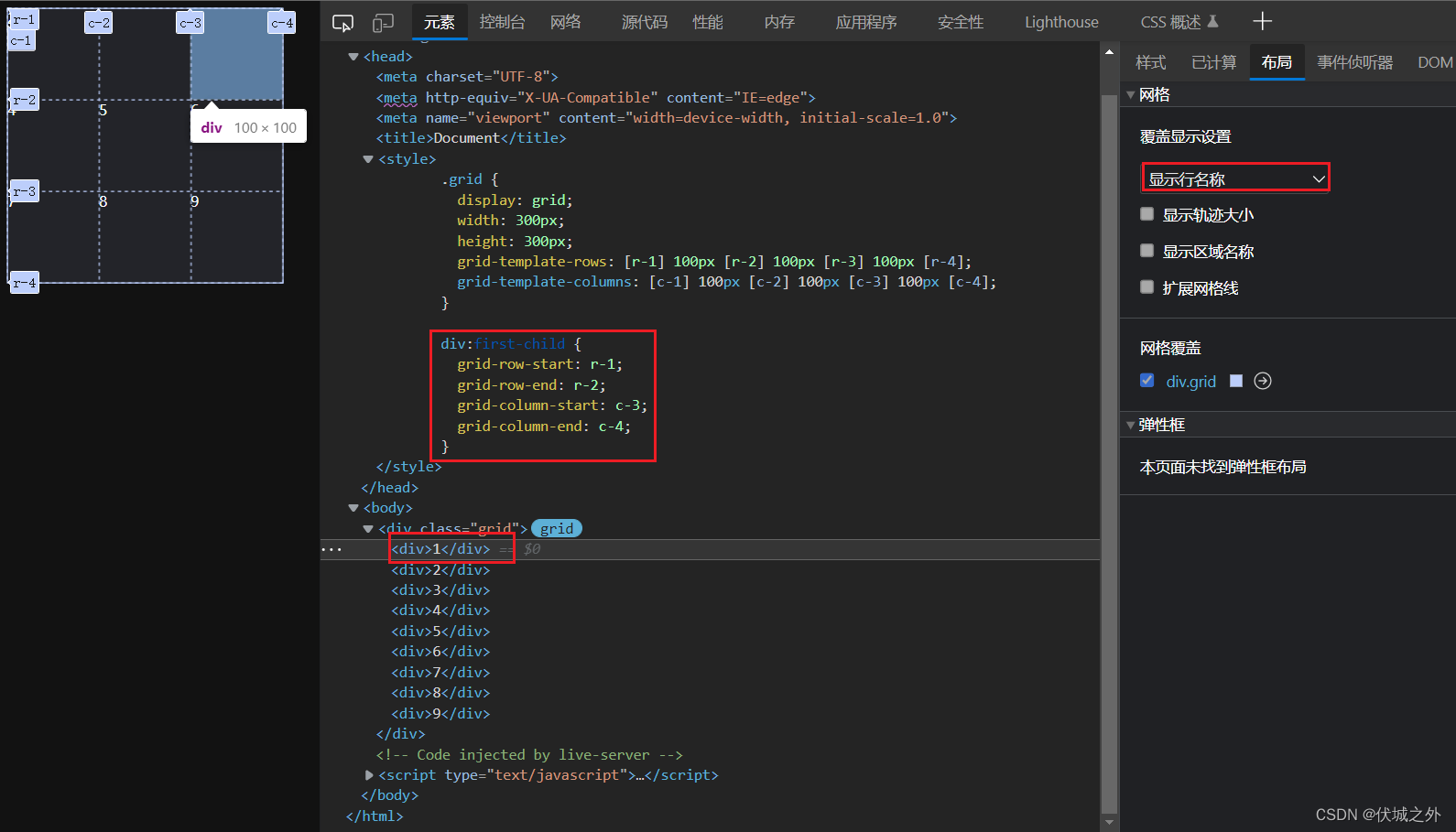This screenshot has width=1456, height=832.
Task: Select the 布局 sidebar tab
Action: (1277, 62)
